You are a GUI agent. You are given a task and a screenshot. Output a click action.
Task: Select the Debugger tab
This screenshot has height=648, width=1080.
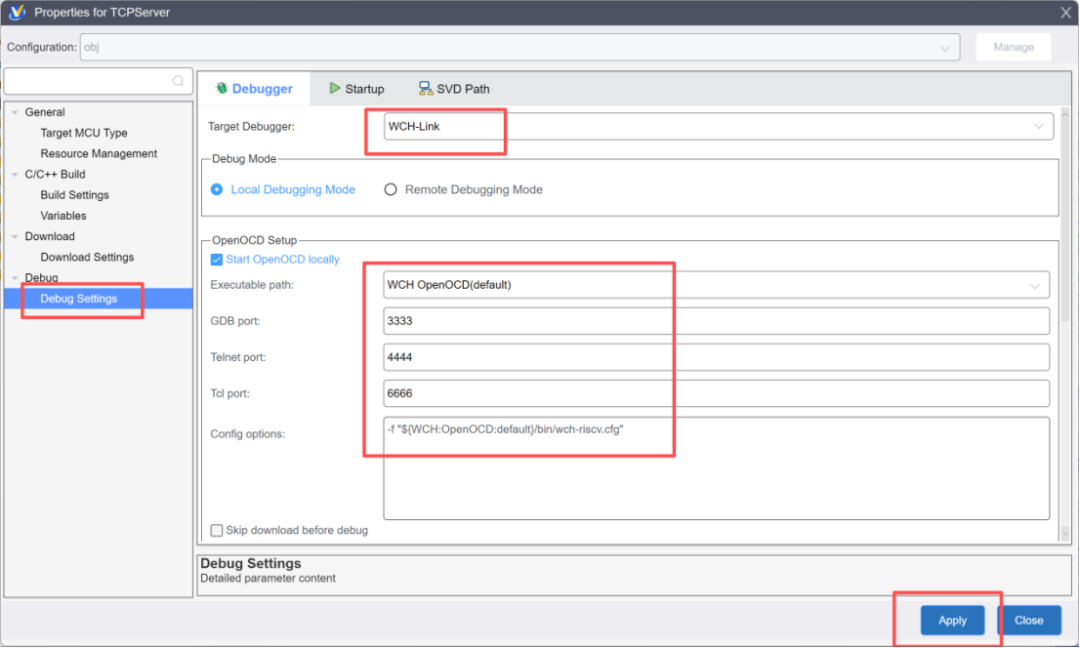(x=254, y=89)
